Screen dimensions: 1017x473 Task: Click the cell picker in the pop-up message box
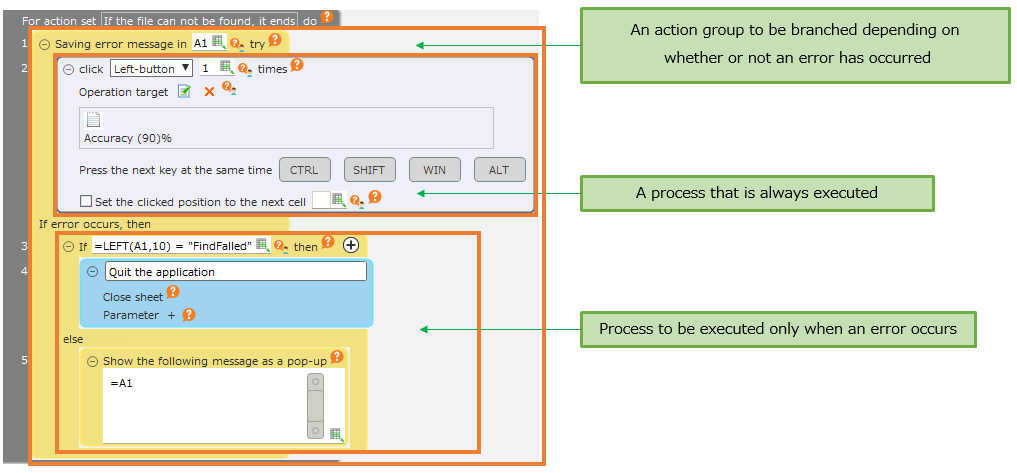click(336, 434)
